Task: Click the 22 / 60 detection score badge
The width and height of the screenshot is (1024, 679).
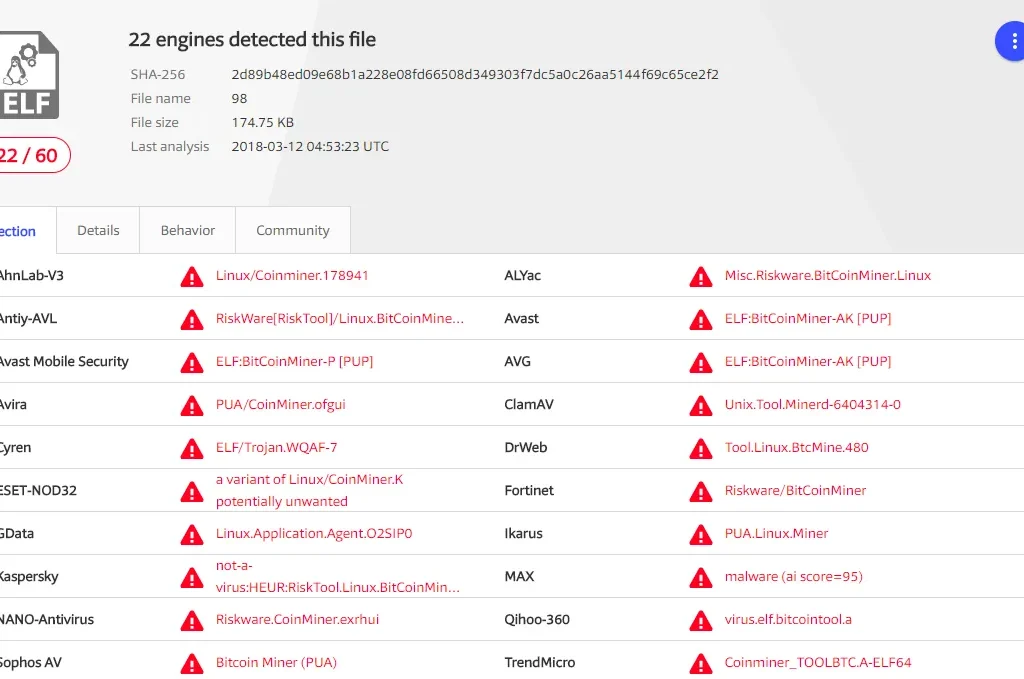Action: (34, 155)
